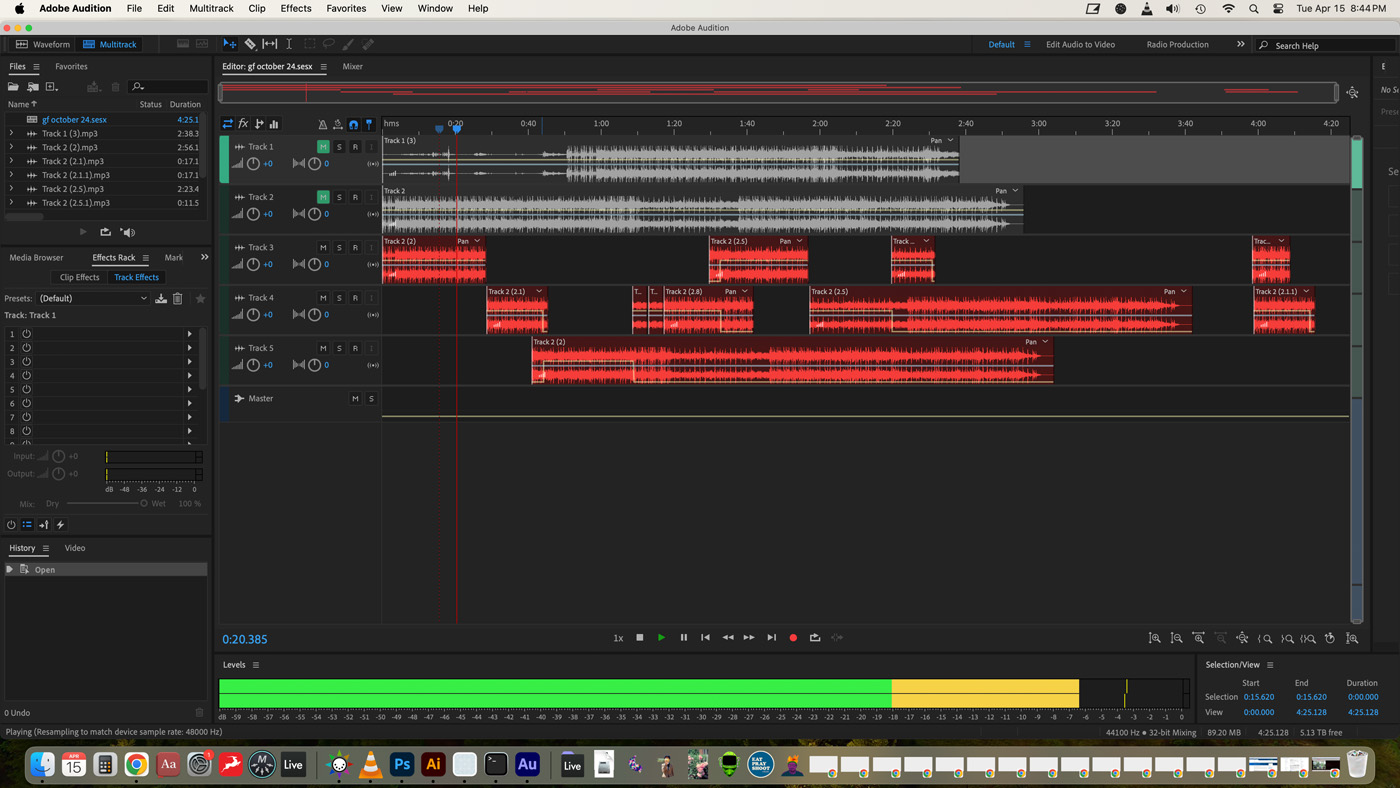
Task: Stop playback with the Stop button
Action: (x=640, y=638)
